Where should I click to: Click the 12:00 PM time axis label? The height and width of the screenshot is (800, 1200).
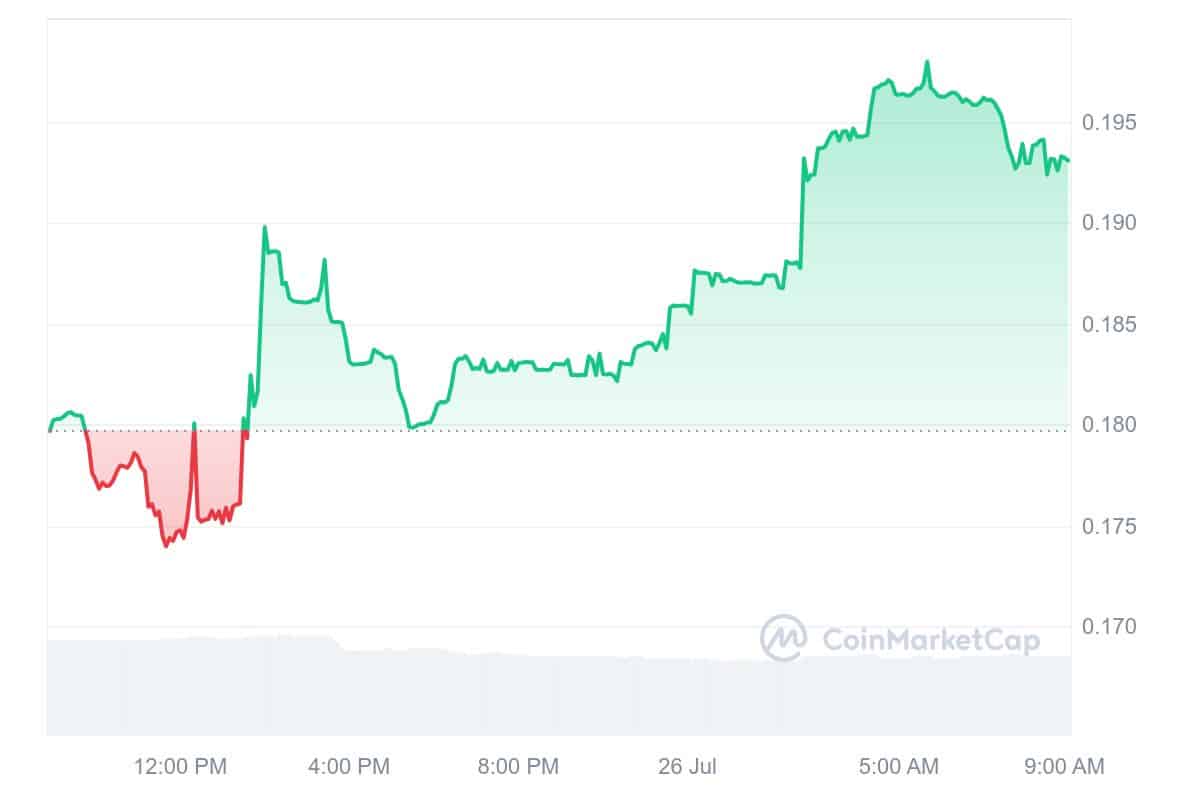180,767
